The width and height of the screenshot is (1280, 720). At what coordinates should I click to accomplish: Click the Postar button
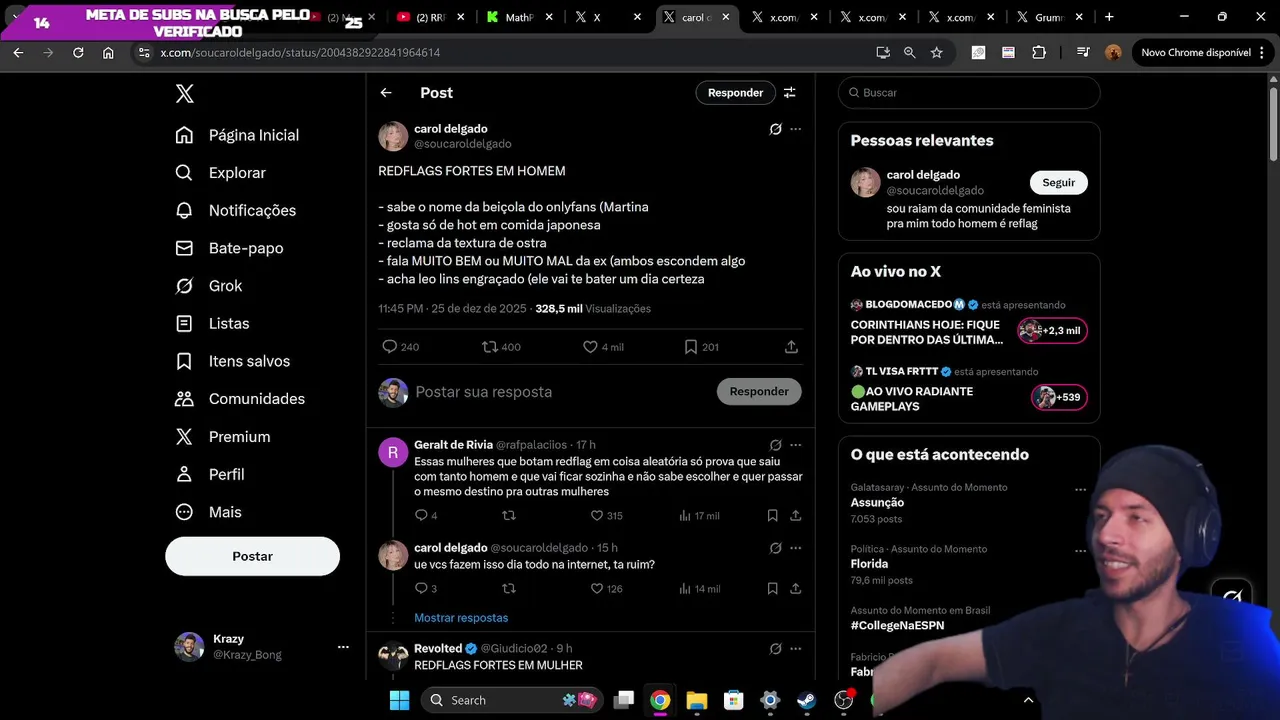[x=252, y=556]
